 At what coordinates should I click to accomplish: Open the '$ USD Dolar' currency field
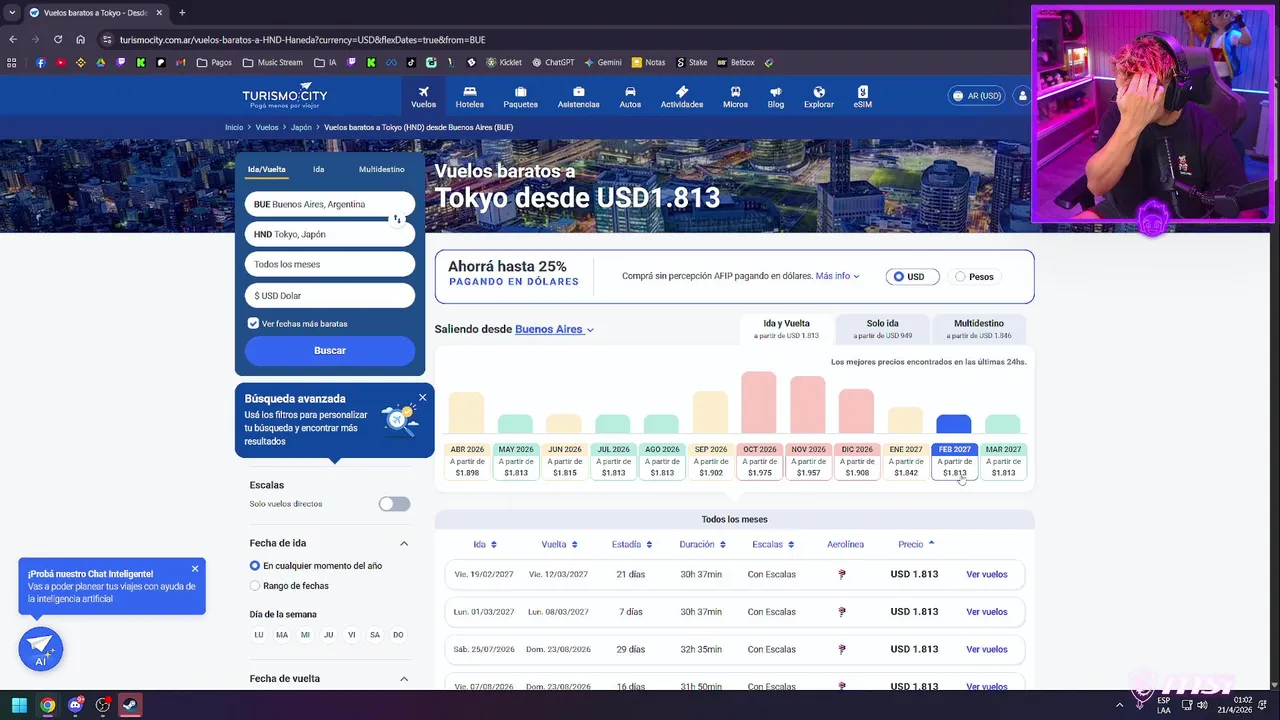tap(330, 295)
